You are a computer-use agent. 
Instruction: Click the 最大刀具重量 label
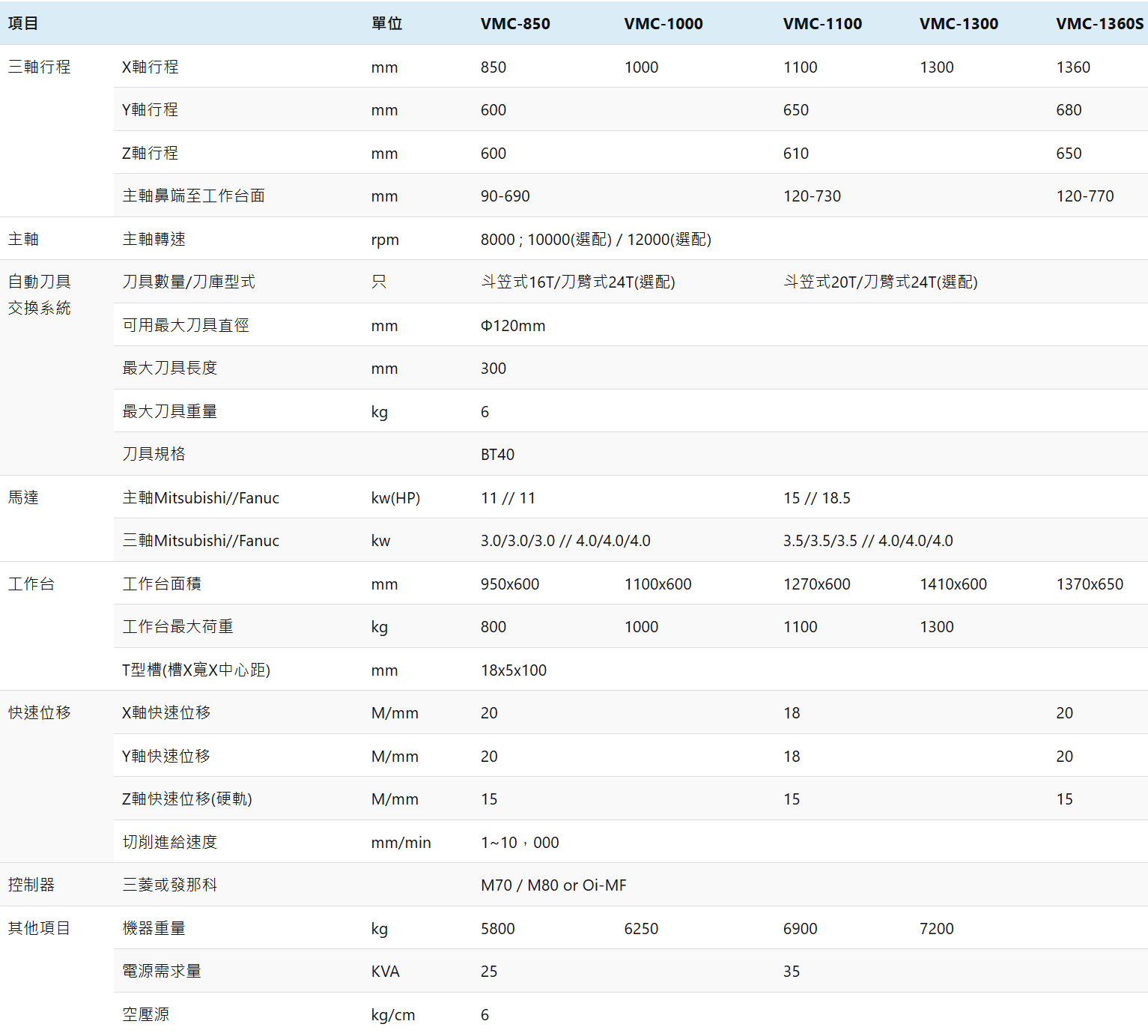[170, 411]
